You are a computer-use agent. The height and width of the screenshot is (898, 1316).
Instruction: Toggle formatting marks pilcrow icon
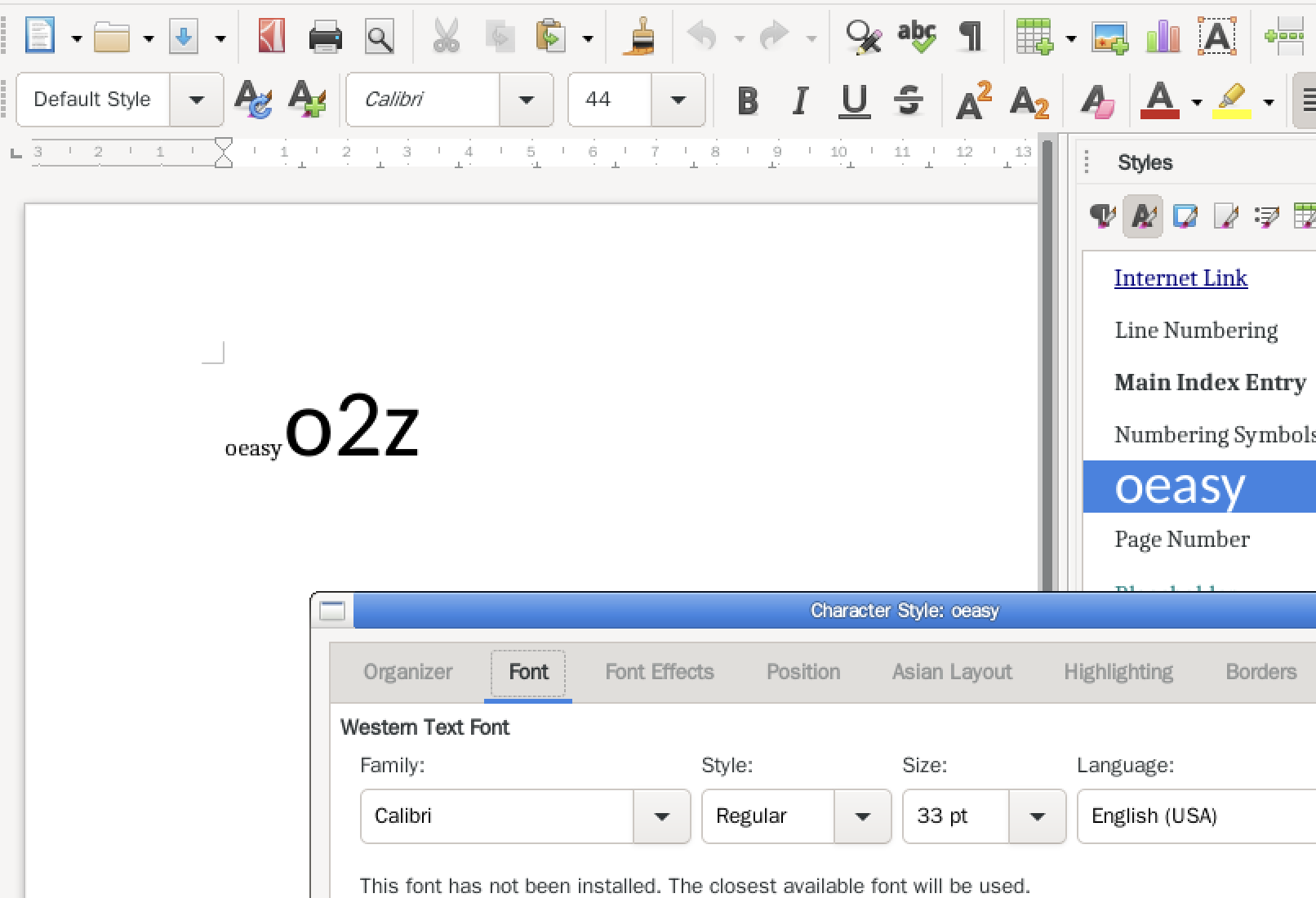tap(971, 37)
